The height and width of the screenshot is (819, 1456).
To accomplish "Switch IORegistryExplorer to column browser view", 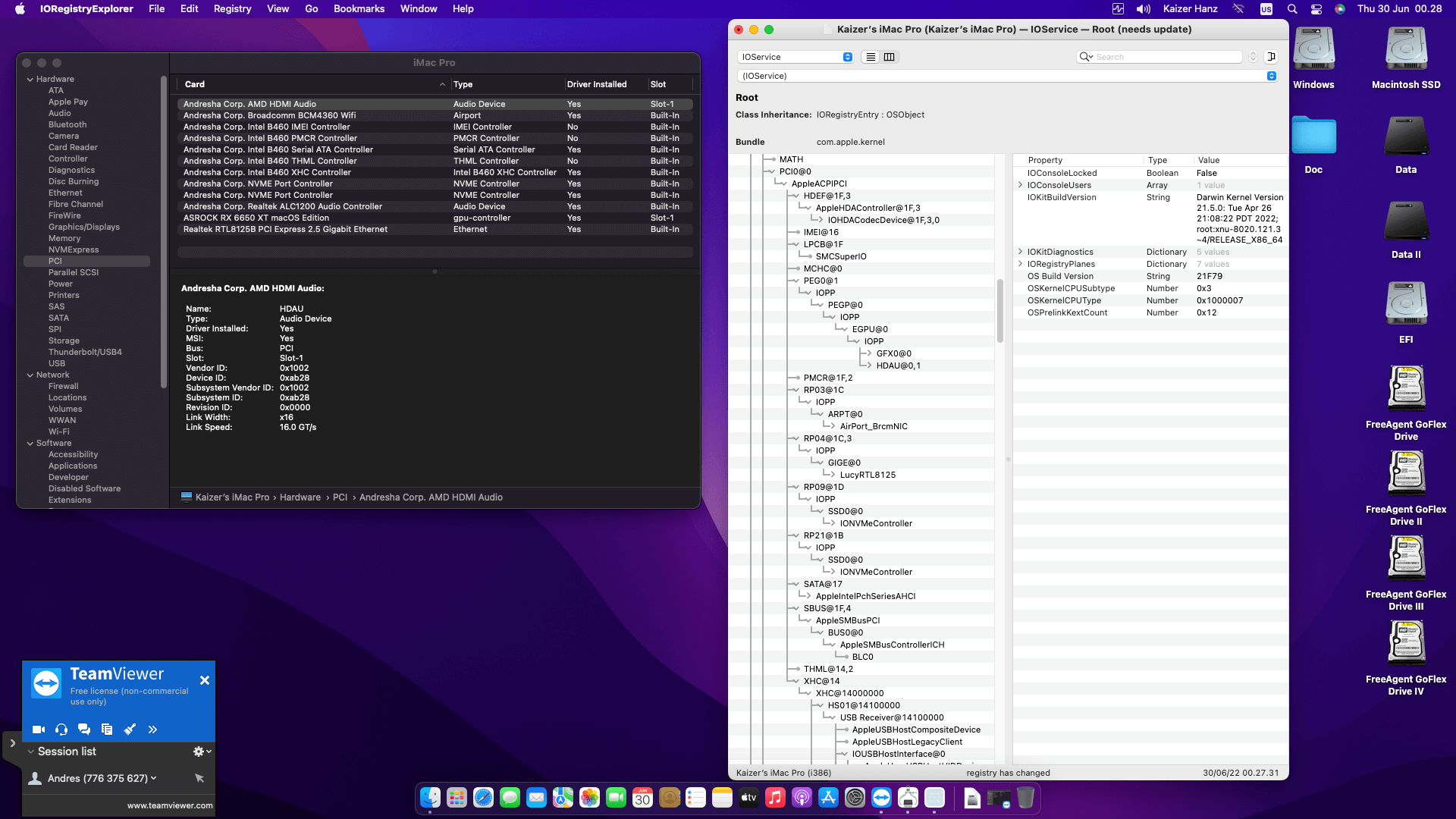I will pos(890,57).
